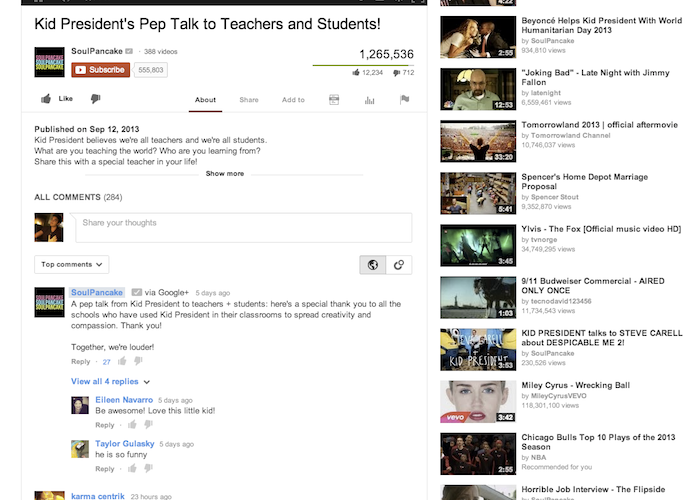Switch to the Share tab
Screen dimensions: 700x500
249,100
